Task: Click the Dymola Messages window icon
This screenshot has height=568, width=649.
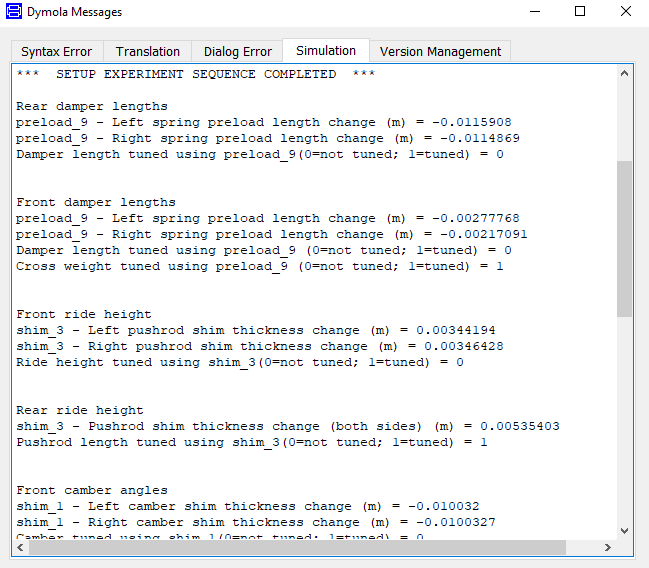Action: click(14, 11)
